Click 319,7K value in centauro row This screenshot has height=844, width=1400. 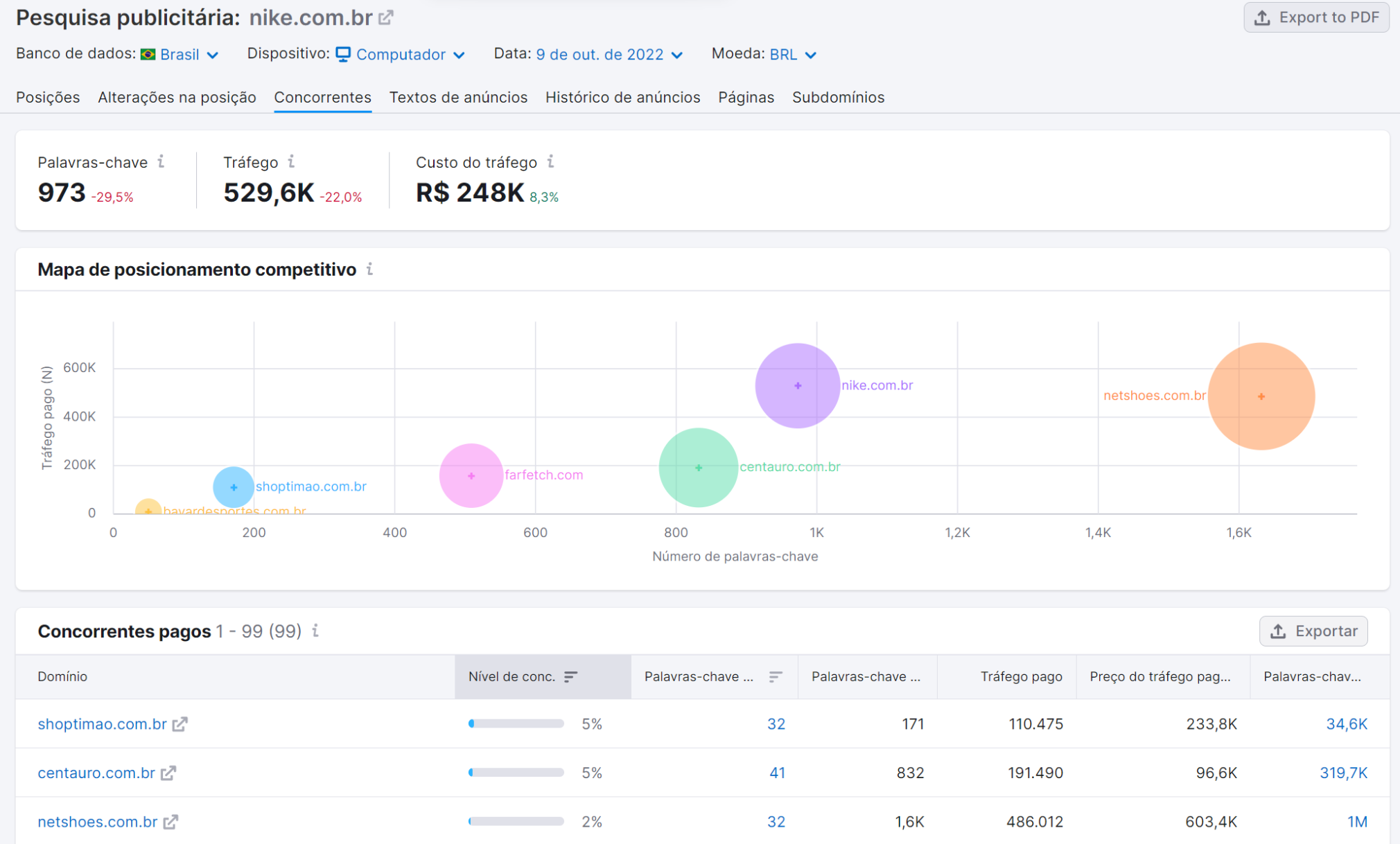pos(1343,773)
